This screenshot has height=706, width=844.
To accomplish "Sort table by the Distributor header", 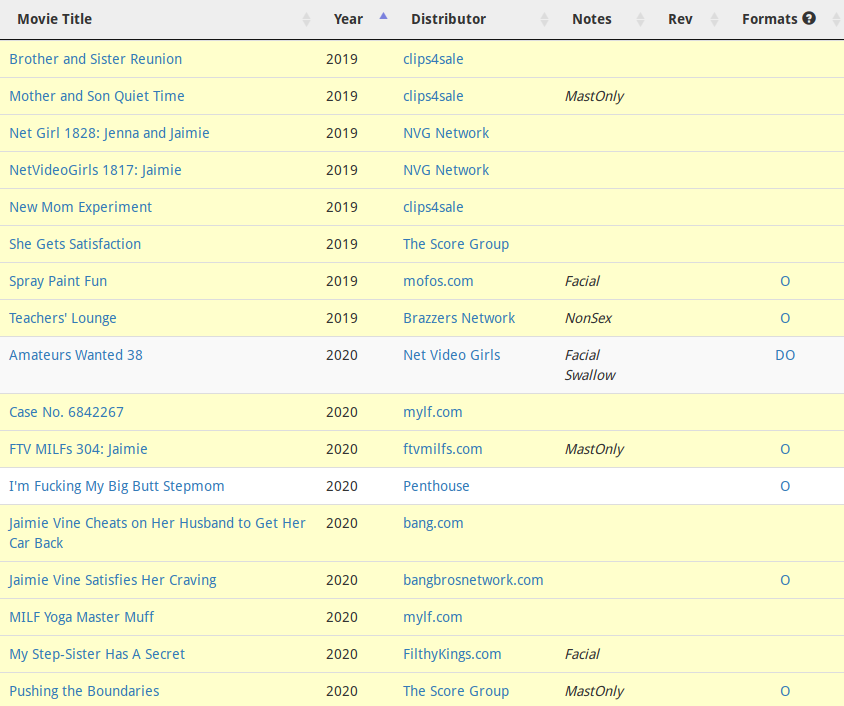I will [x=448, y=19].
